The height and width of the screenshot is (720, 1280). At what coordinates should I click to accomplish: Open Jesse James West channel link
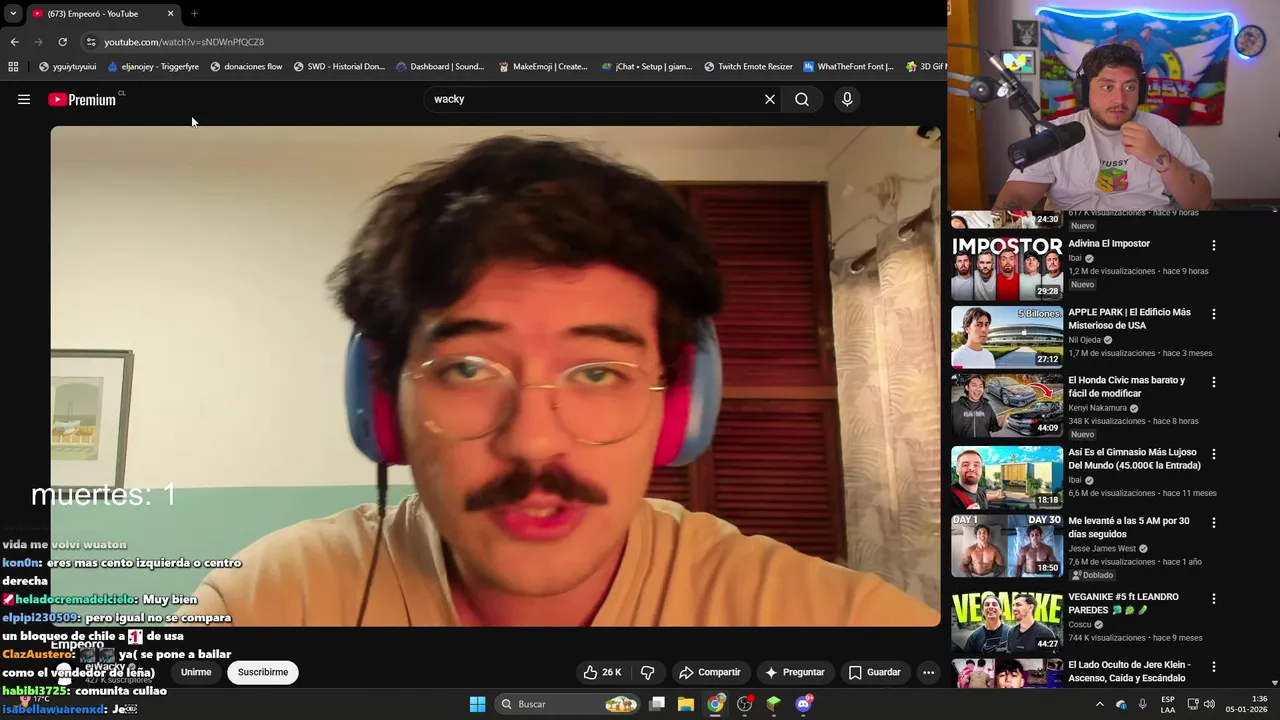1102,548
